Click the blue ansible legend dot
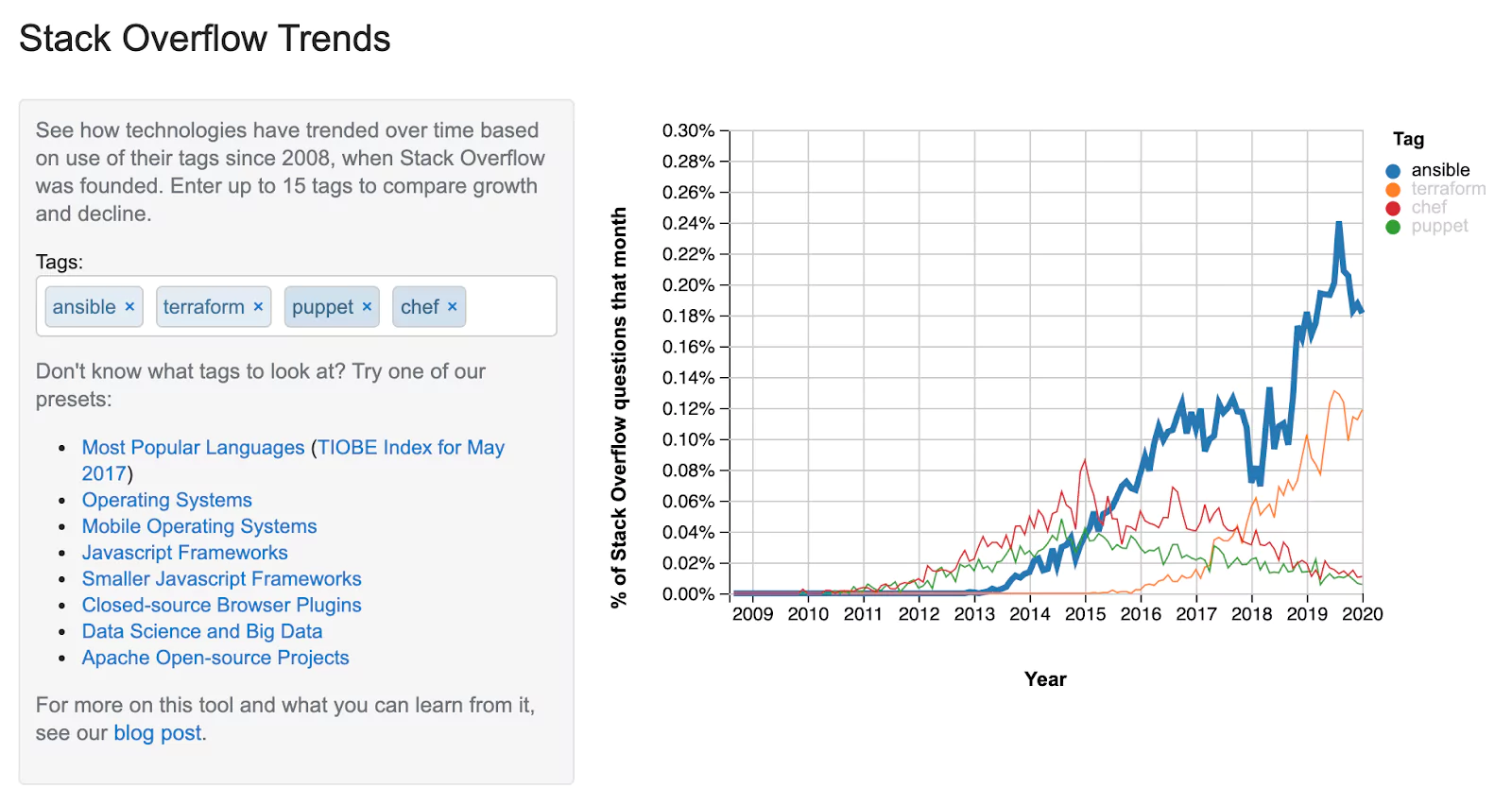 point(1393,171)
